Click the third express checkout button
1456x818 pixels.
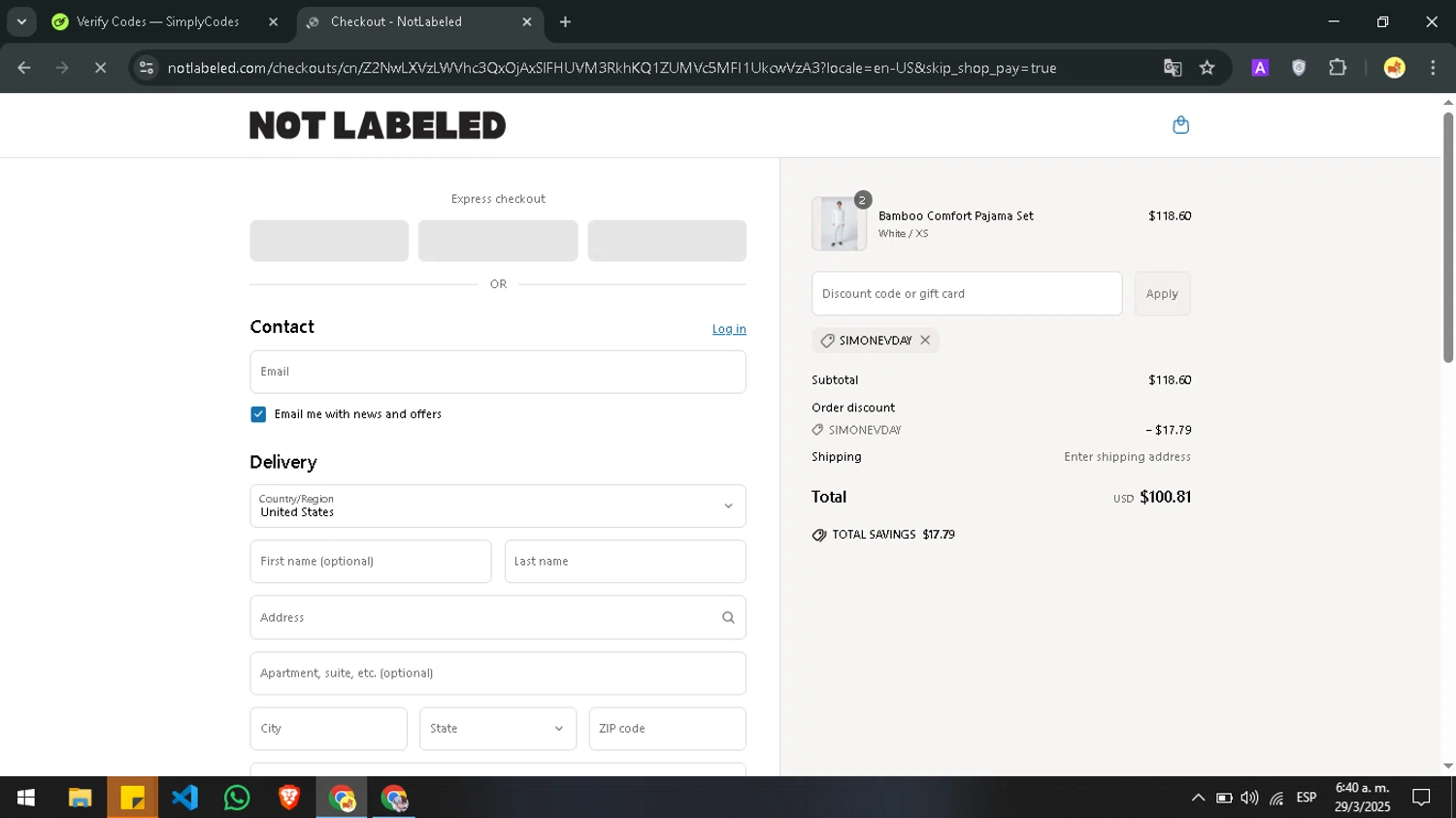pos(667,241)
